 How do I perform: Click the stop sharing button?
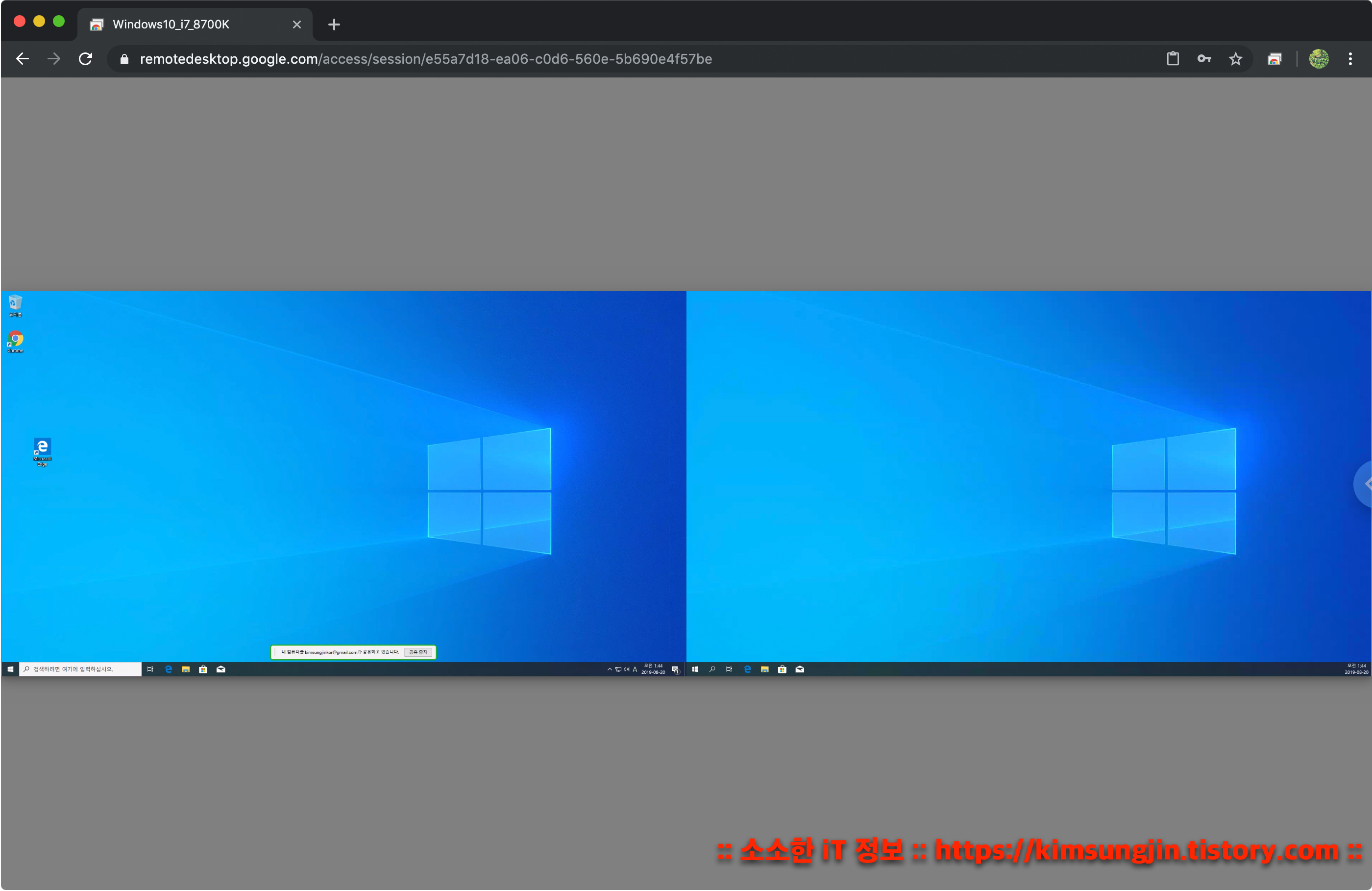[x=418, y=652]
